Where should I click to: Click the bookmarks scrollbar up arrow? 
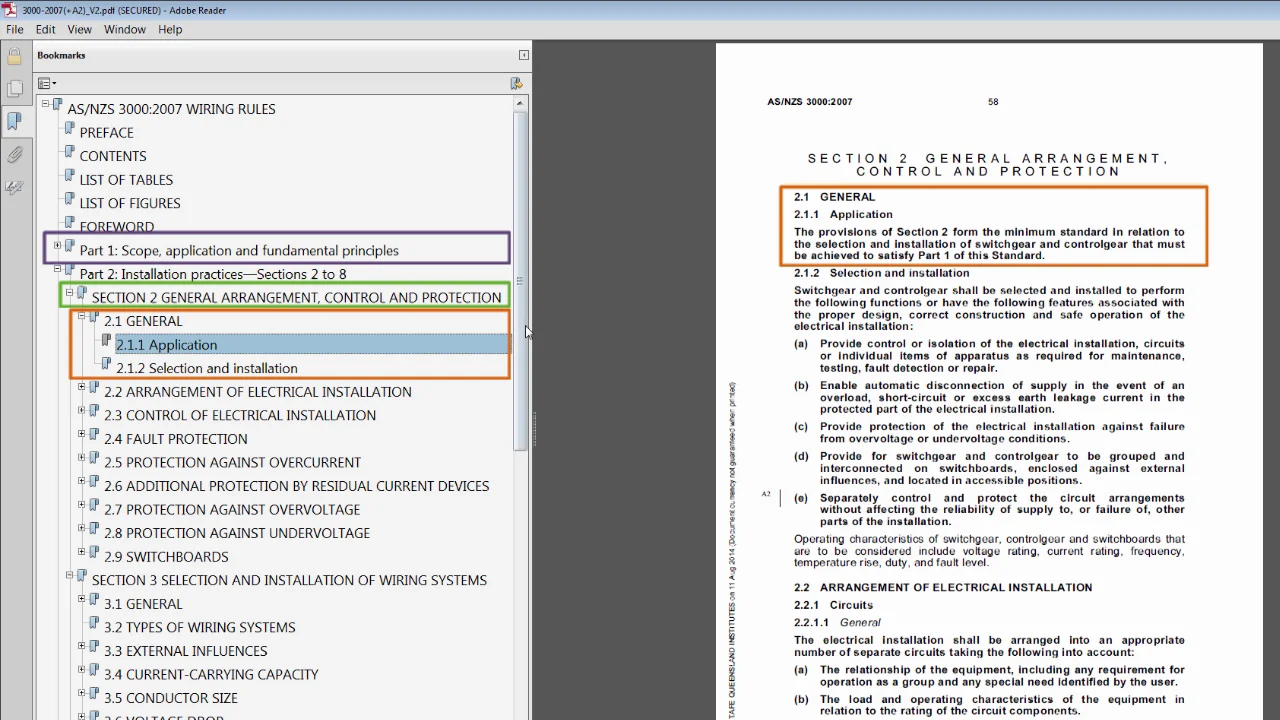coord(519,103)
